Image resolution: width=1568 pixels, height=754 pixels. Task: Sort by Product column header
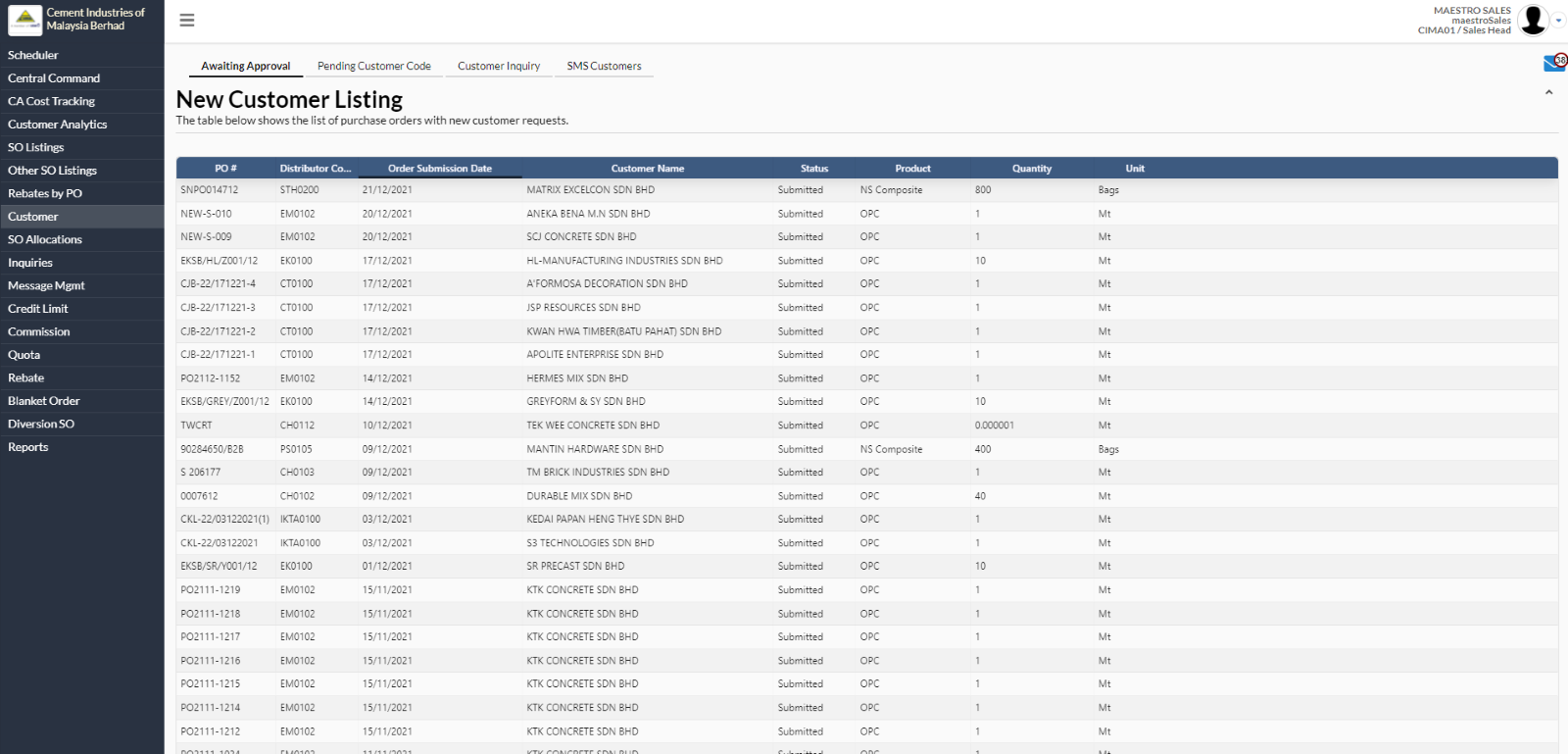tap(912, 169)
